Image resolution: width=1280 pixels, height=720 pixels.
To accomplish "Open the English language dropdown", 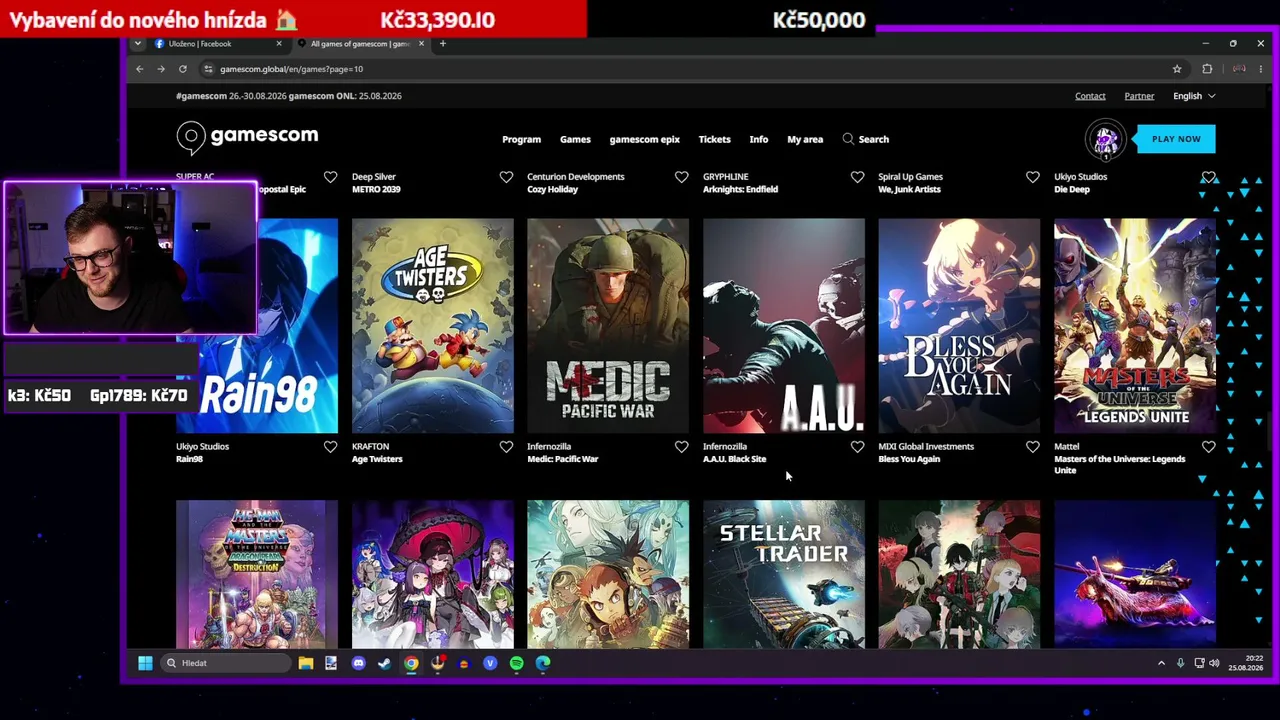I will pyautogui.click(x=1194, y=96).
